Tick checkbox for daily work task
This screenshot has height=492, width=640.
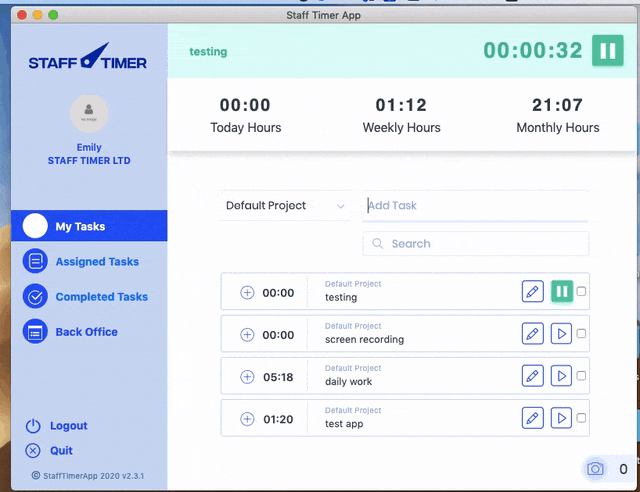click(x=581, y=376)
